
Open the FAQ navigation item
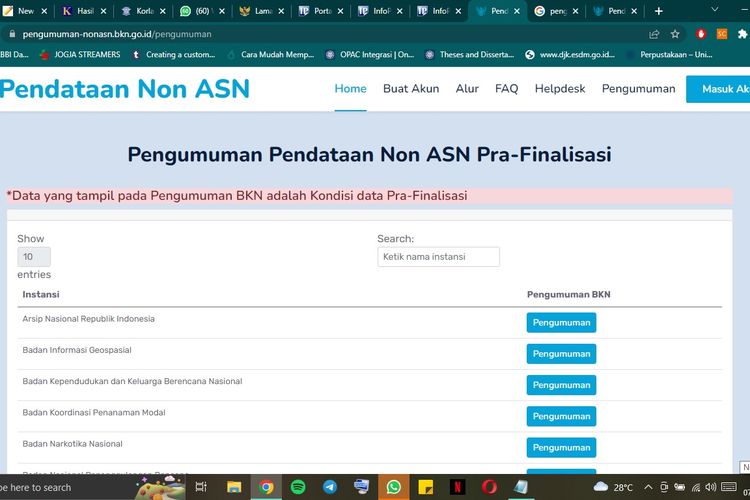(x=506, y=89)
